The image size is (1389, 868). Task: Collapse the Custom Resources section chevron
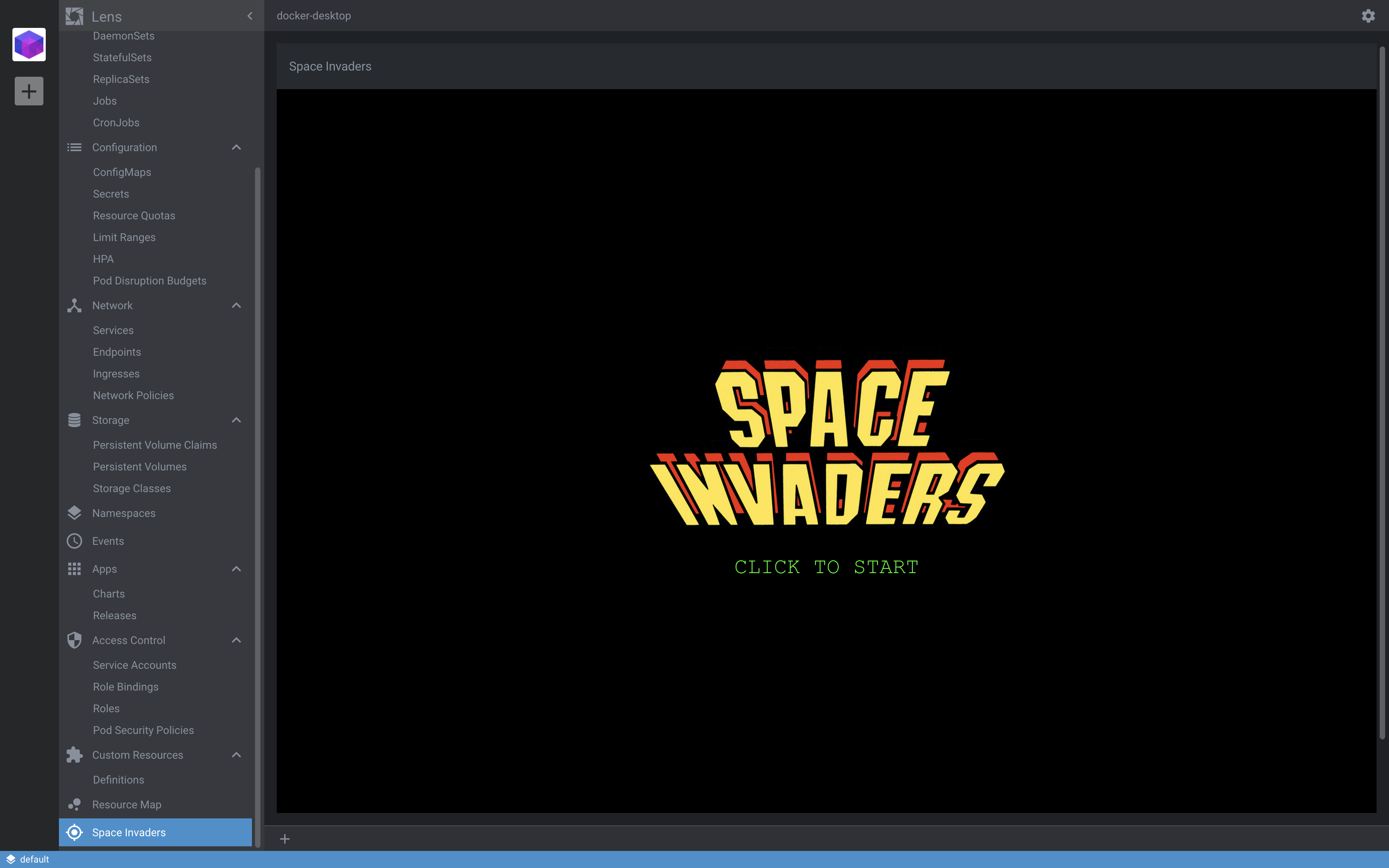[236, 755]
